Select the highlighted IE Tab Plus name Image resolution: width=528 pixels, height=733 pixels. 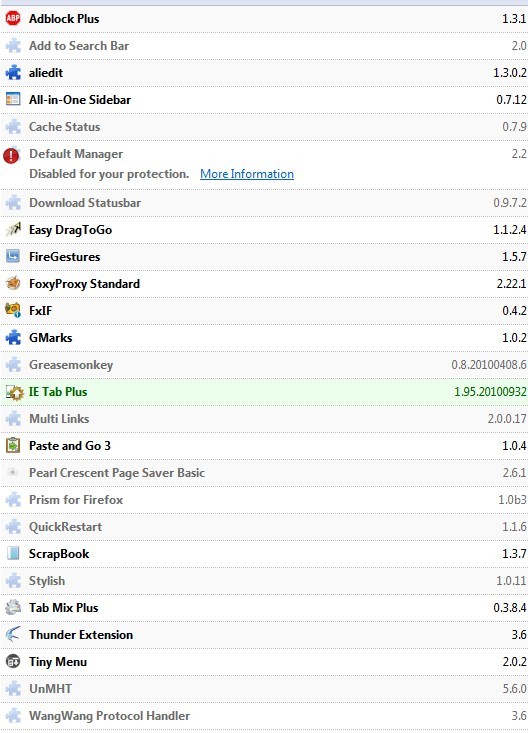(x=58, y=392)
